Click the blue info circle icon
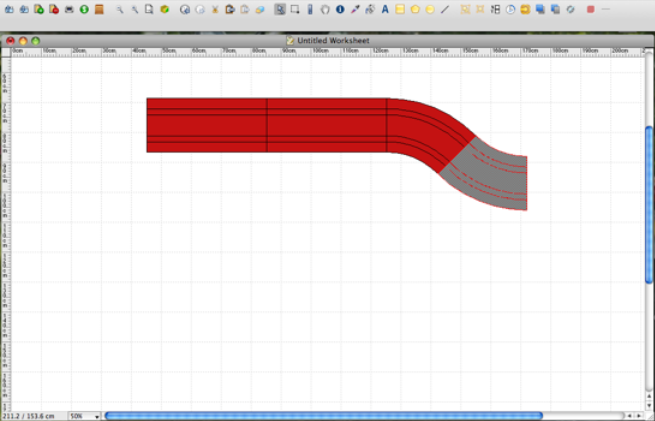Viewport: 655px width, 421px height. (340, 9)
